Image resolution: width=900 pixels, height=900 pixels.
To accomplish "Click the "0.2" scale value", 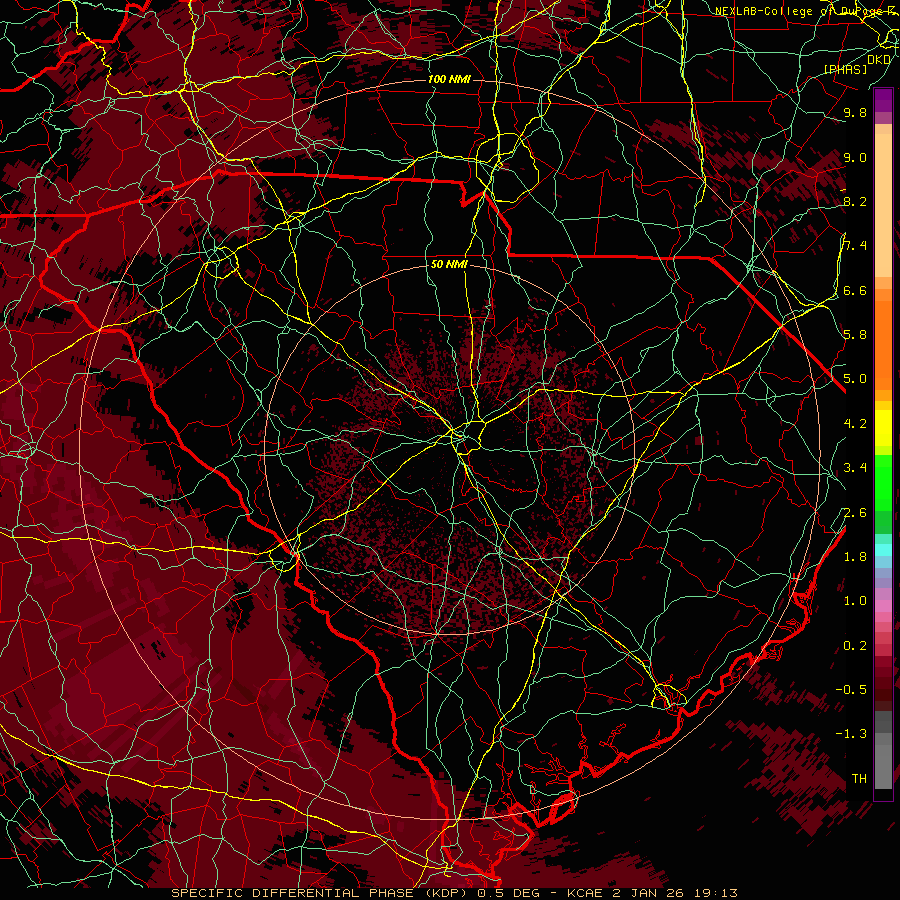I will click(x=855, y=645).
